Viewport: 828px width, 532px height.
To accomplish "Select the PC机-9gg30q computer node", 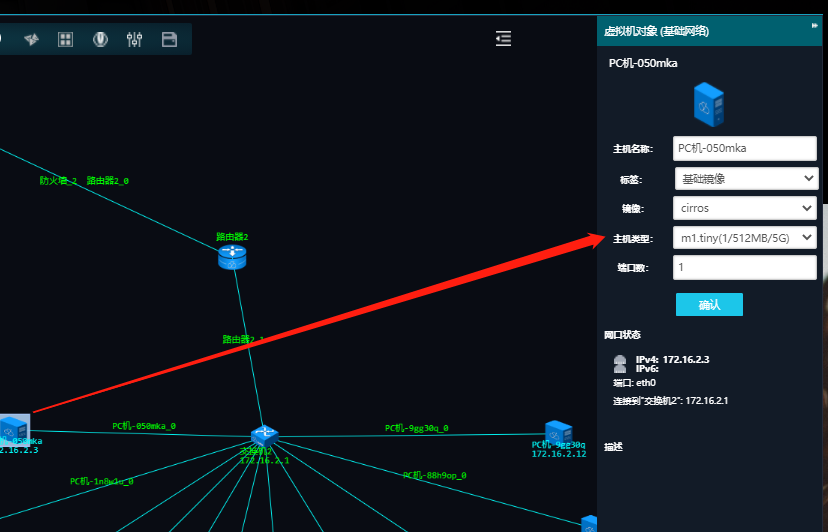I will [558, 431].
